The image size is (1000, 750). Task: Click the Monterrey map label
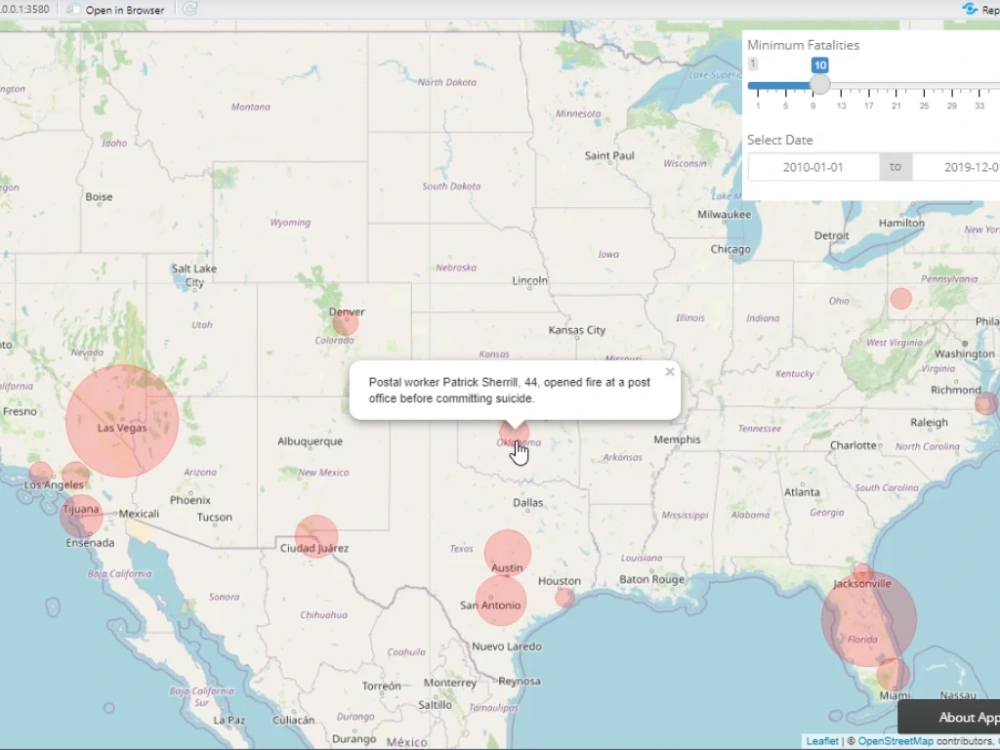point(450,682)
